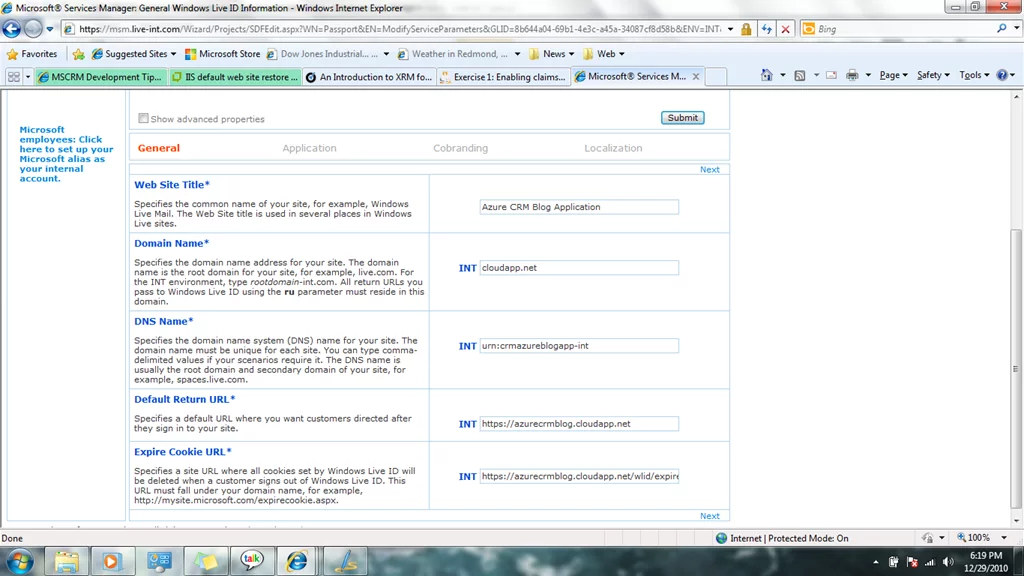1024x576 pixels.
Task: Click the Zoom level magnifier in status bar
Action: coord(962,537)
